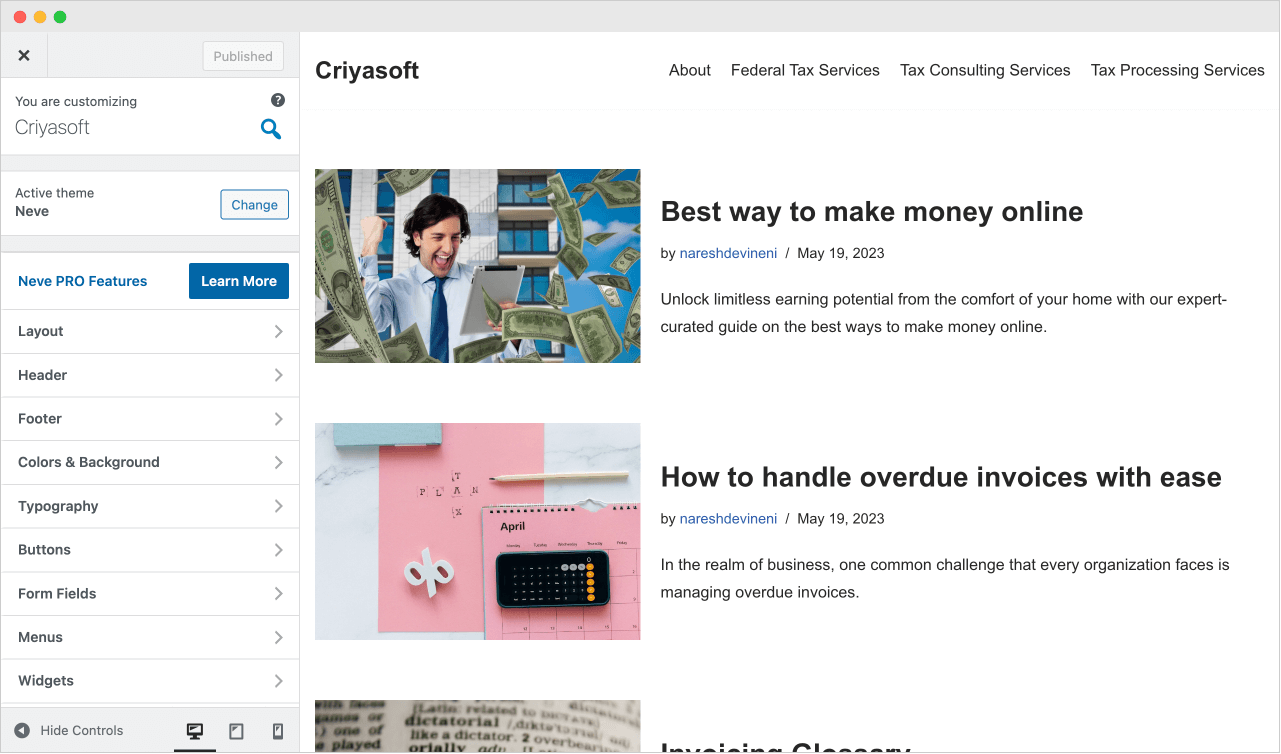Click the magnifier search icon beside Criyasoft
This screenshot has height=754, width=1281.
(x=271, y=128)
